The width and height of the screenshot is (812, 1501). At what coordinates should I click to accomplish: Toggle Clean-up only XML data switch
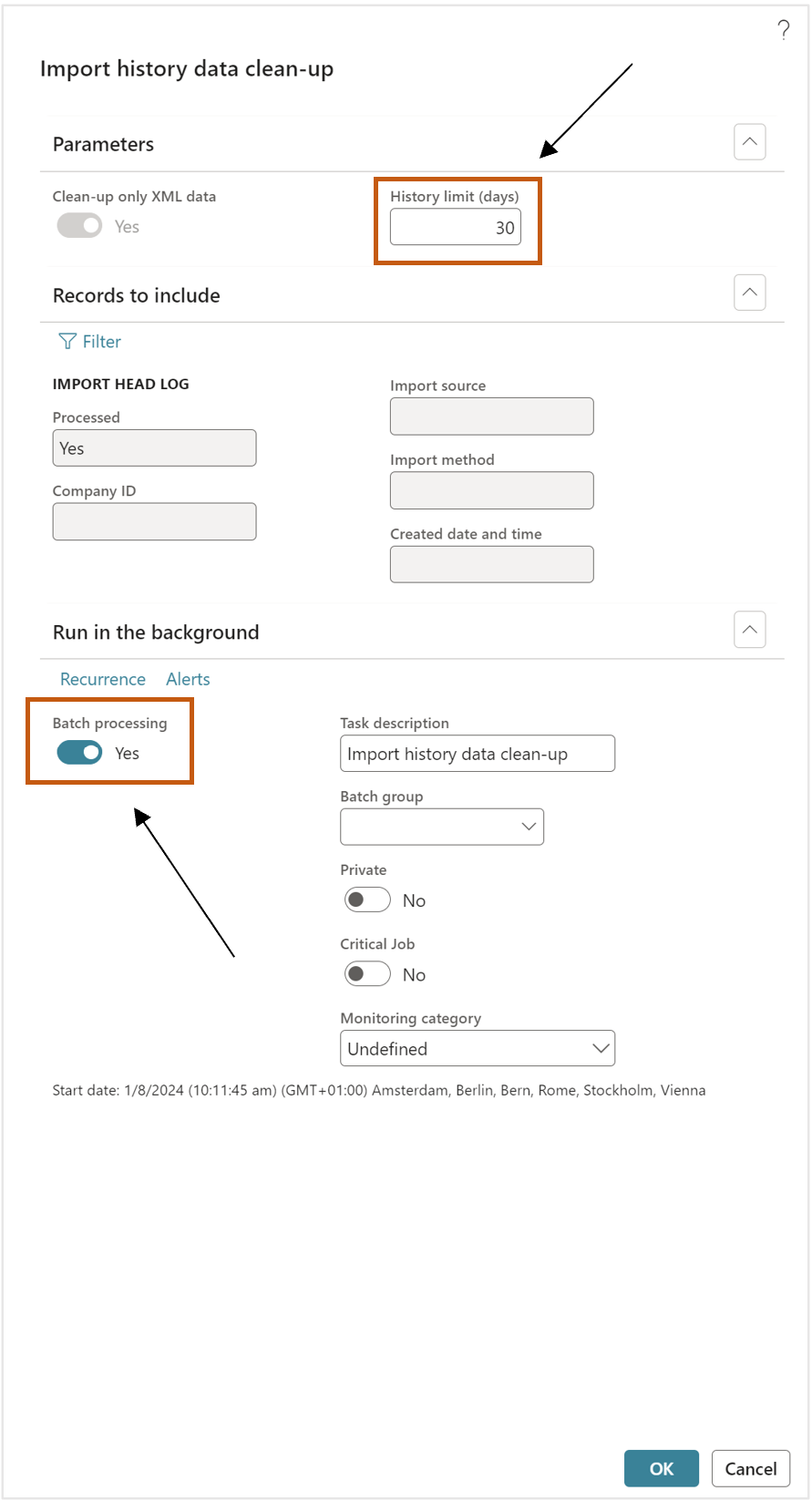[79, 226]
